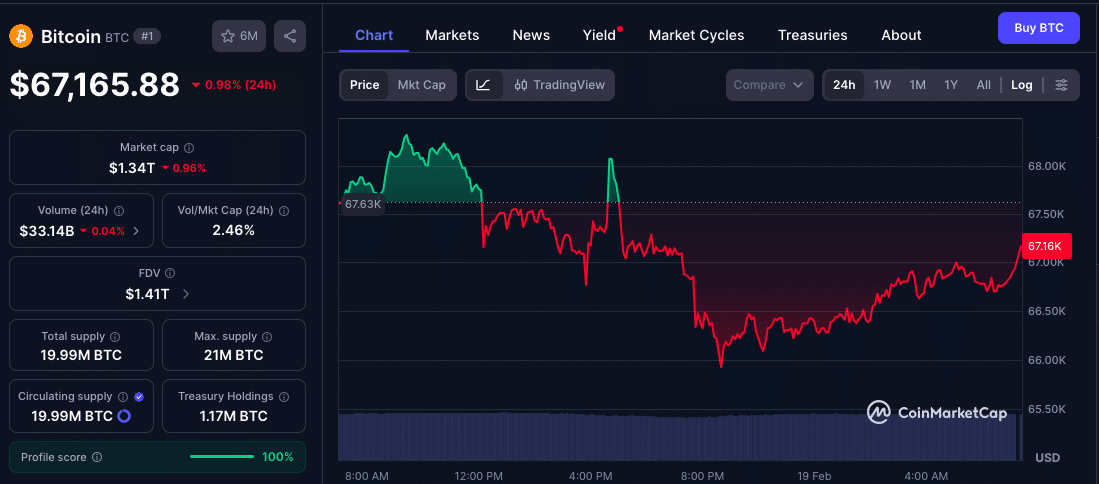Viewport: 1099px width, 484px height.
Task: Open the Treasuries tab
Action: click(812, 35)
